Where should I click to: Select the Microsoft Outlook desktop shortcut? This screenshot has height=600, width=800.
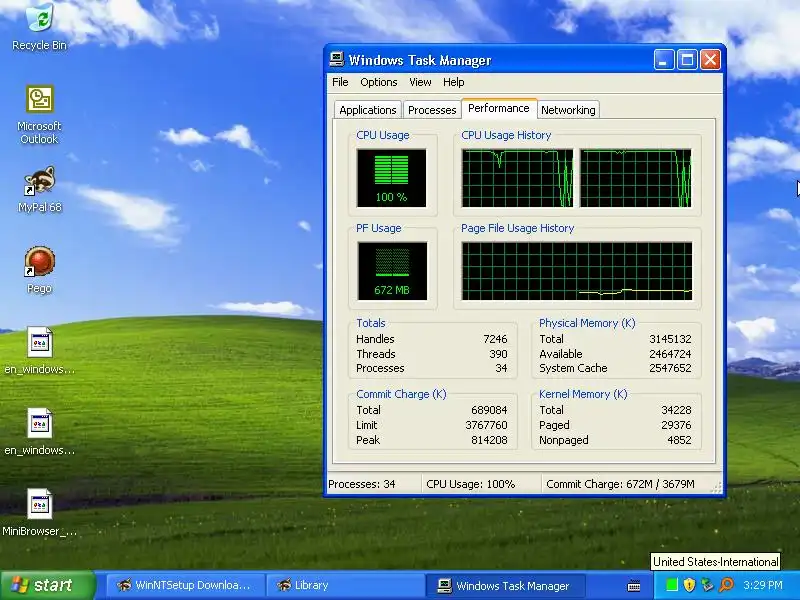(39, 114)
